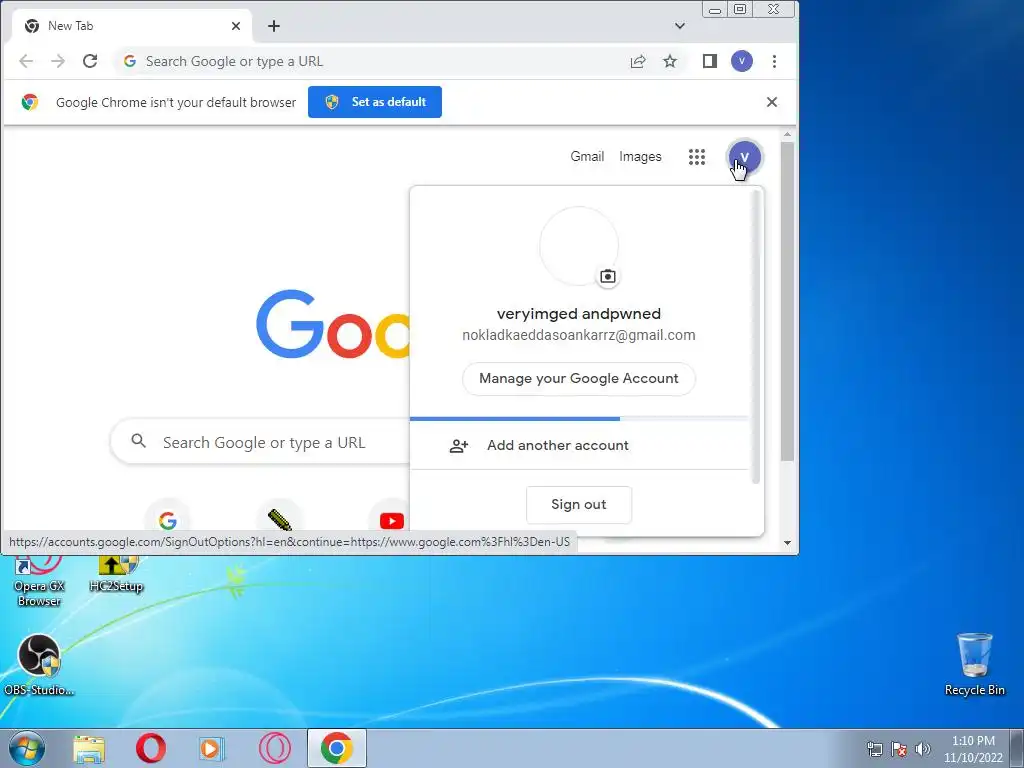Image resolution: width=1024 pixels, height=768 pixels.
Task: Click the account popup scrollbar
Action: 756,336
